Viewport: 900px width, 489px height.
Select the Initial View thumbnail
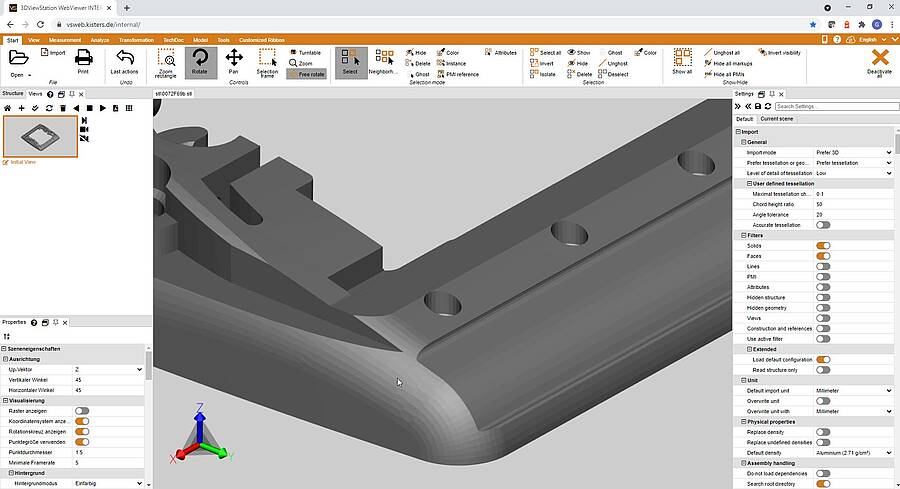coord(40,137)
